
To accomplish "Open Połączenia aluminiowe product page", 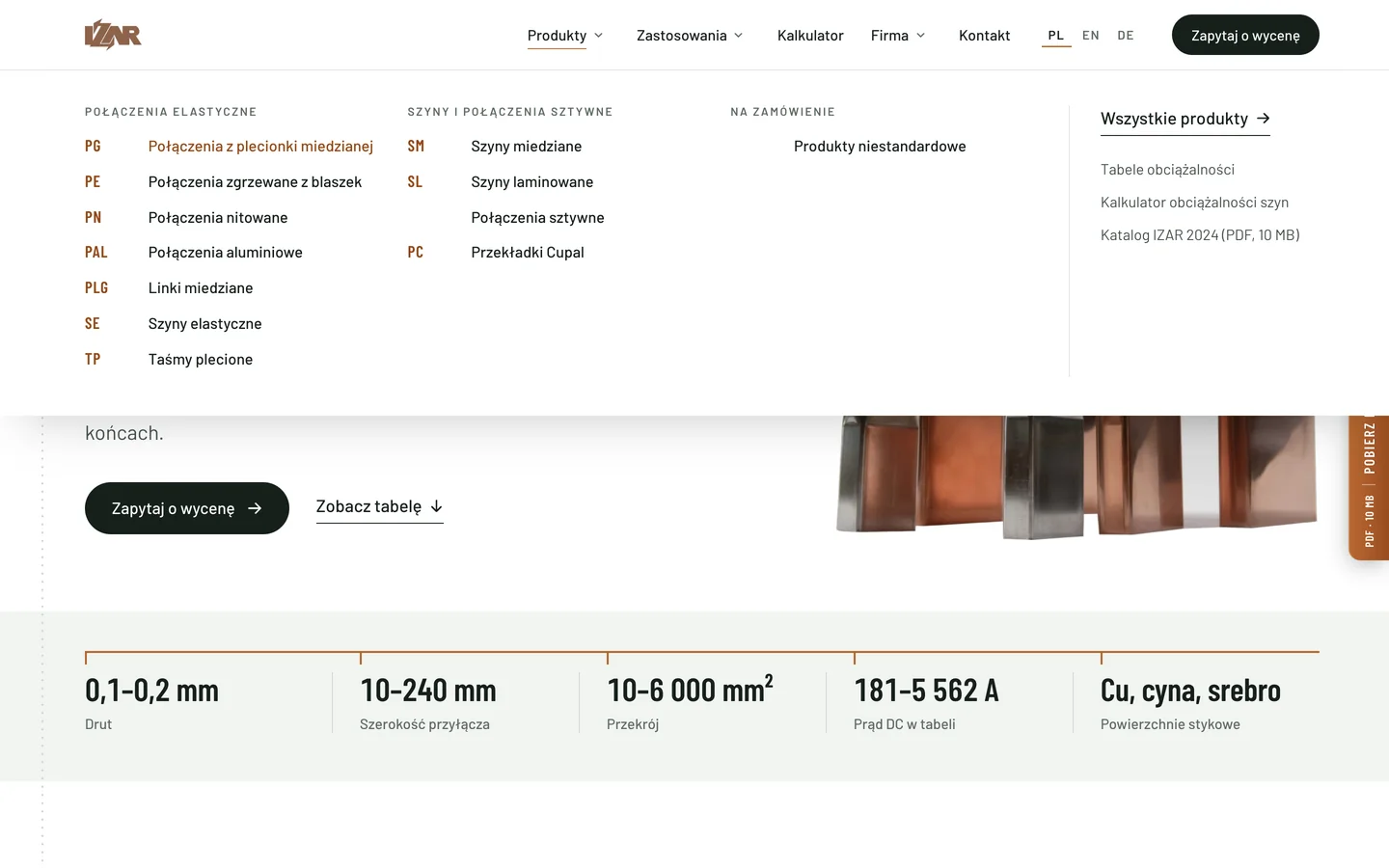I will point(226,253).
